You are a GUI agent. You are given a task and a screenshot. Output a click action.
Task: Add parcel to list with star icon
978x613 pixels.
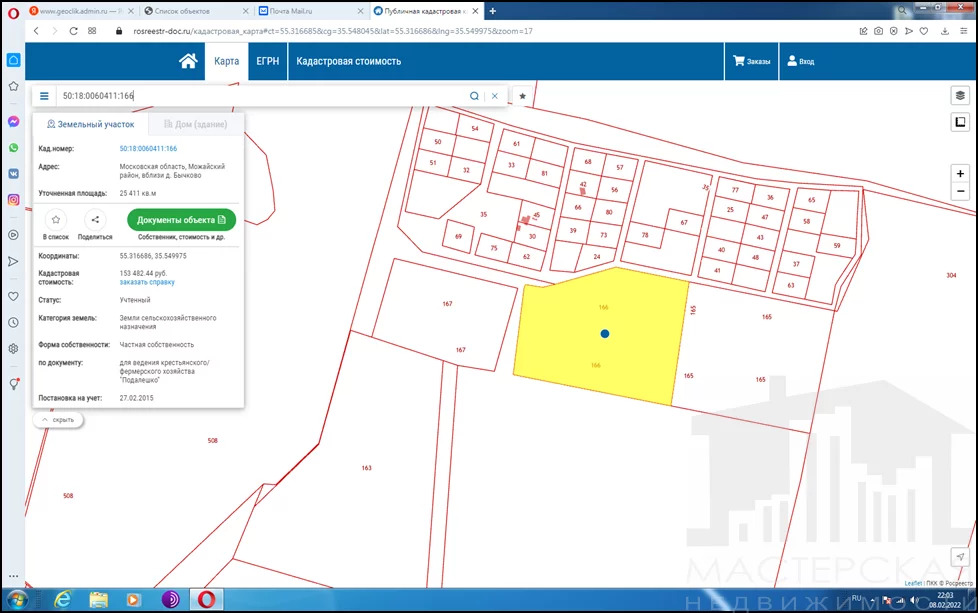tap(56, 220)
